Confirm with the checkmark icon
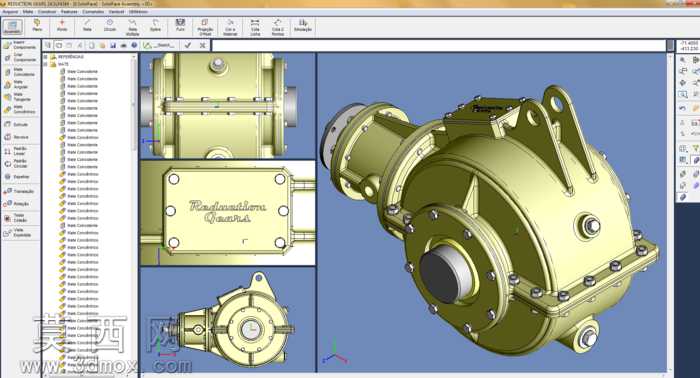 click(x=188, y=45)
